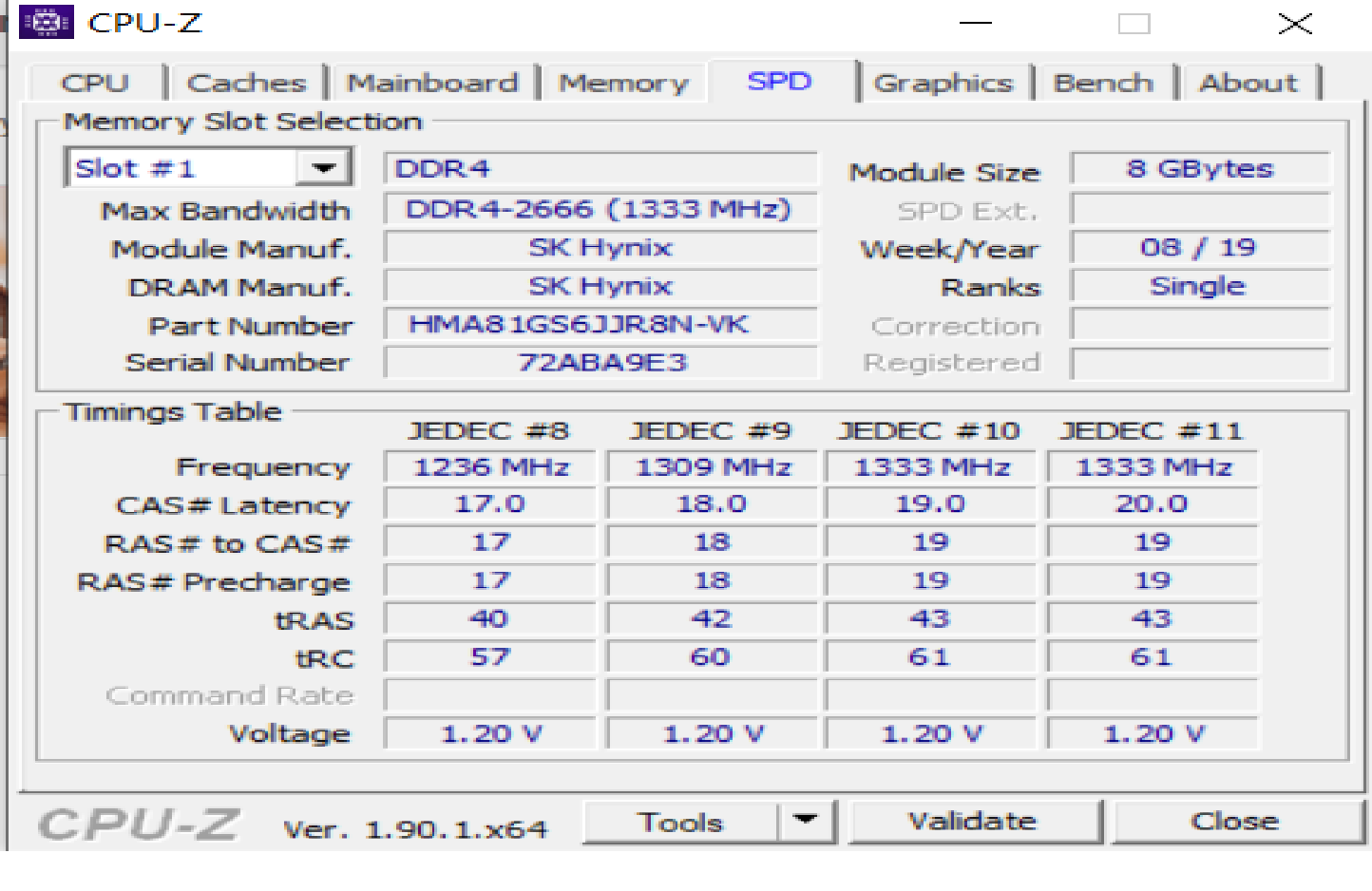Click the Week/Year value 08 / 19
The width and height of the screenshot is (1372, 891).
(1200, 248)
